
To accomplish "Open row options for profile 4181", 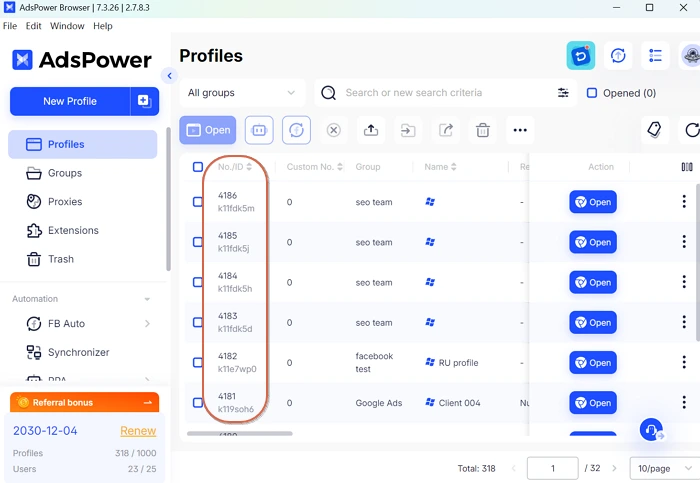I will tap(684, 403).
